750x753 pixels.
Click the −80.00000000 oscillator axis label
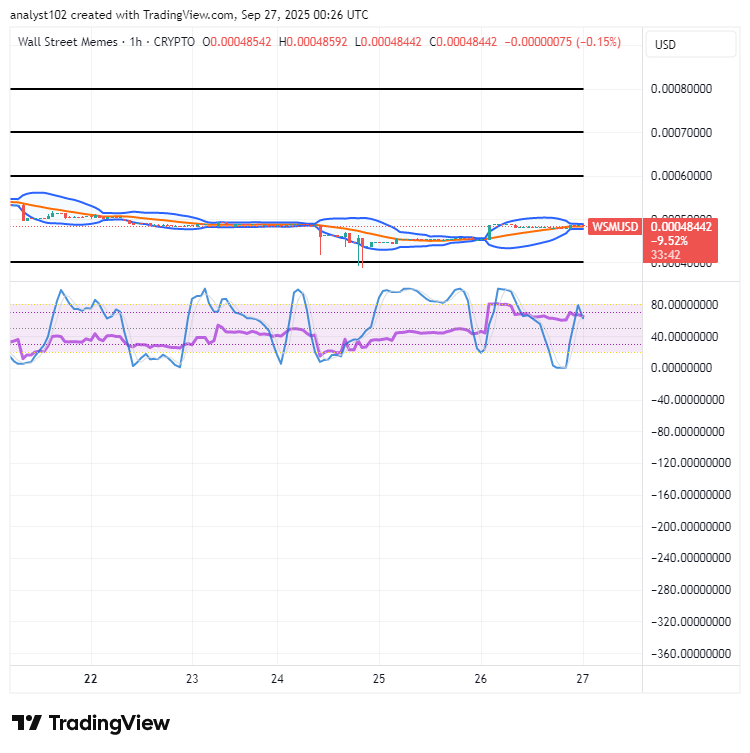688,432
